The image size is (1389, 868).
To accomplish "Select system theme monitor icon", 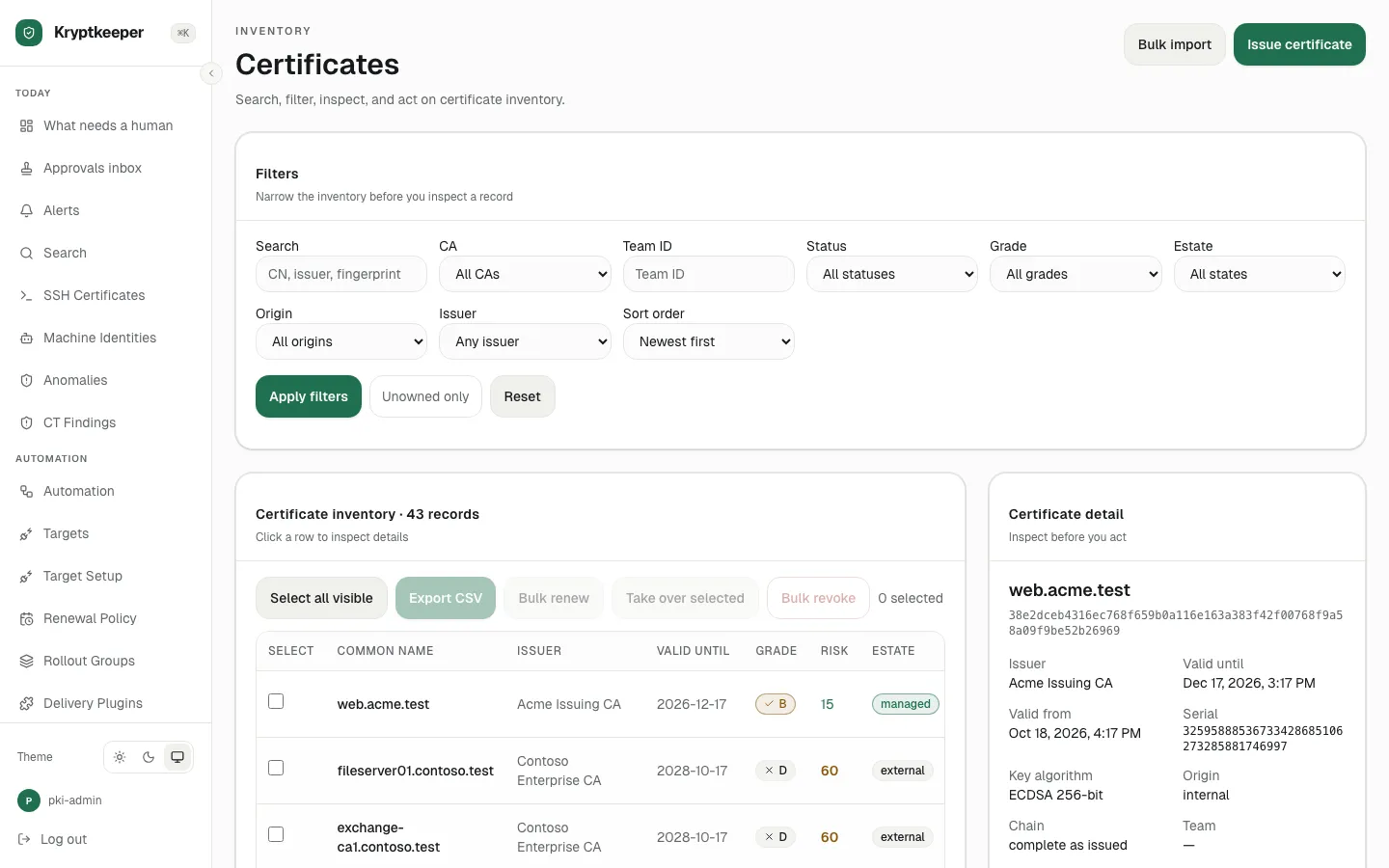I will (177, 757).
